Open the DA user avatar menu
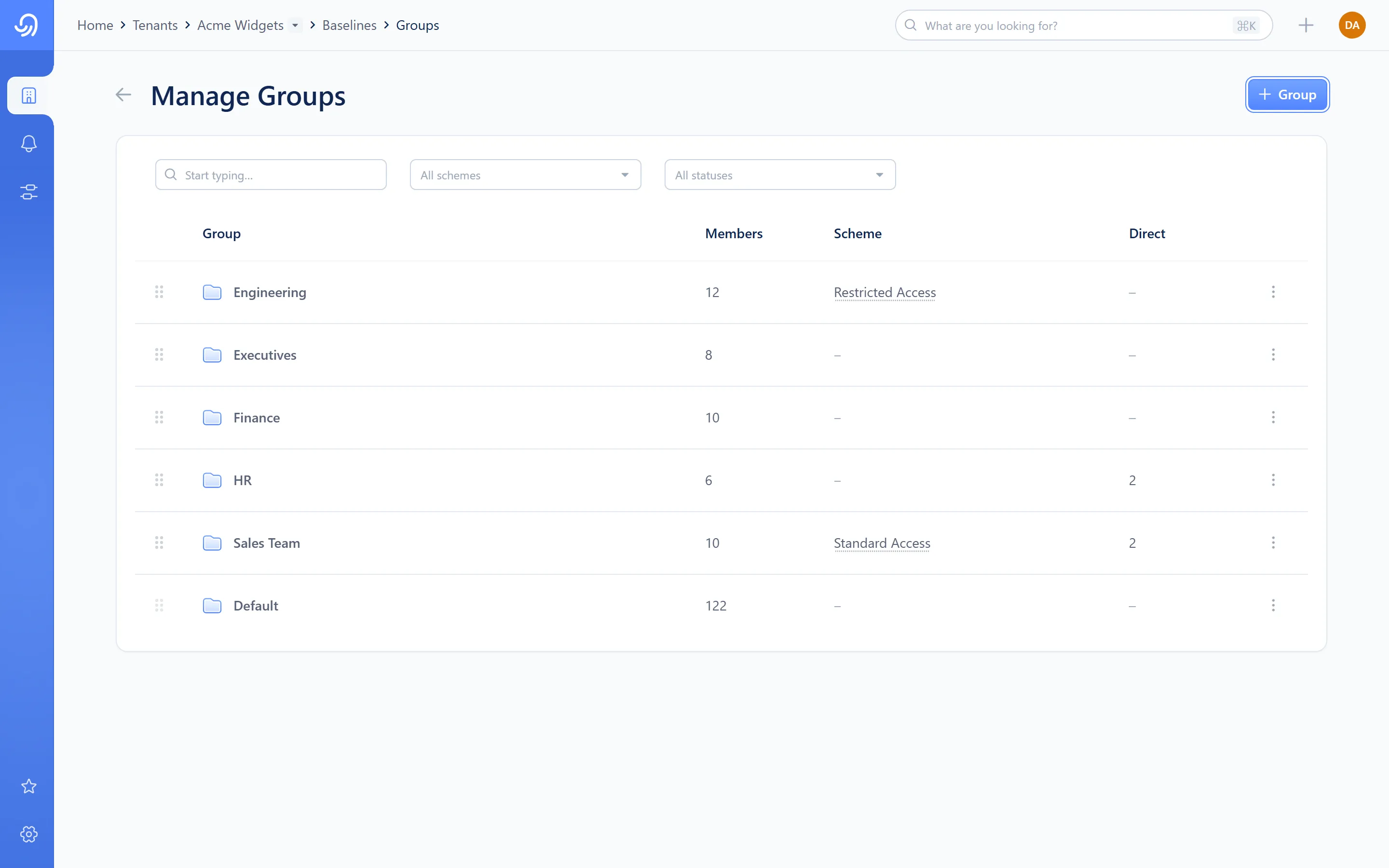Screen dimensions: 1389x868 pos(1352,25)
